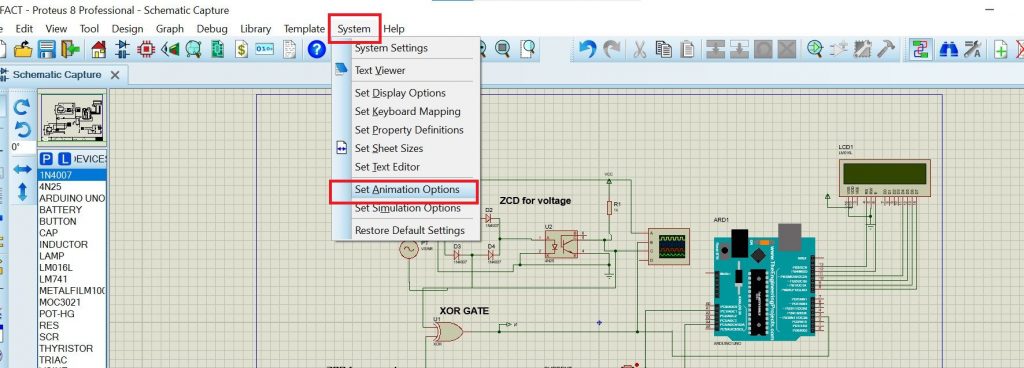This screenshot has width=1024, height=368.
Task: Click New Sheet green plus icon
Action: pyautogui.click(x=1001, y=49)
